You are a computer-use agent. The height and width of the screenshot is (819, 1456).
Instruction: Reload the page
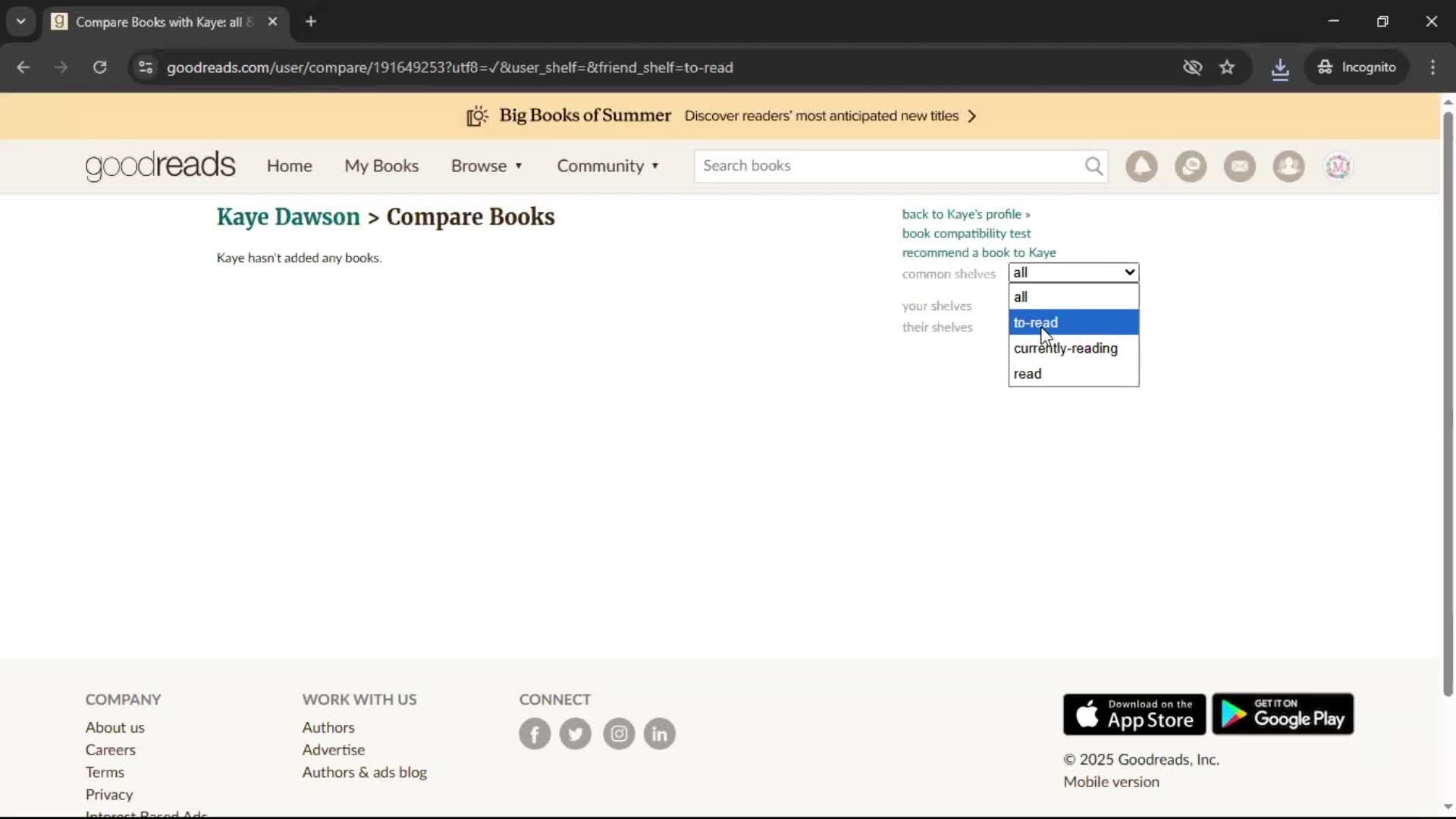99,67
